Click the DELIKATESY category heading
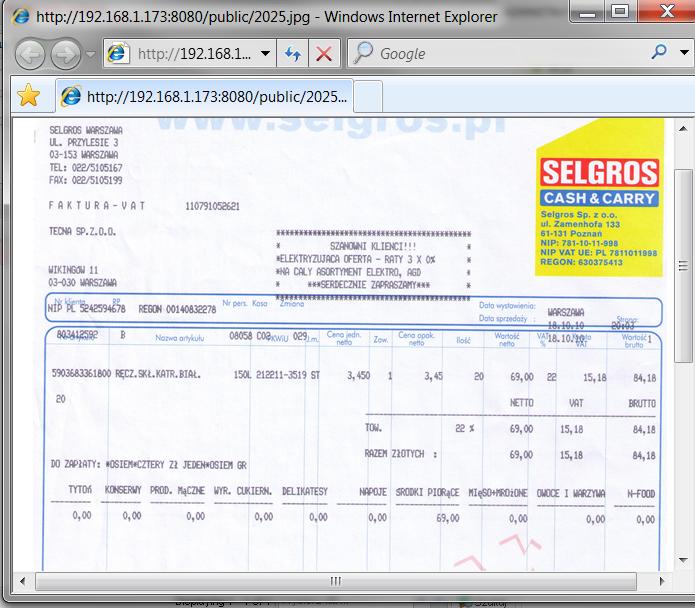Screen dimensions: 695x608 point(305,491)
